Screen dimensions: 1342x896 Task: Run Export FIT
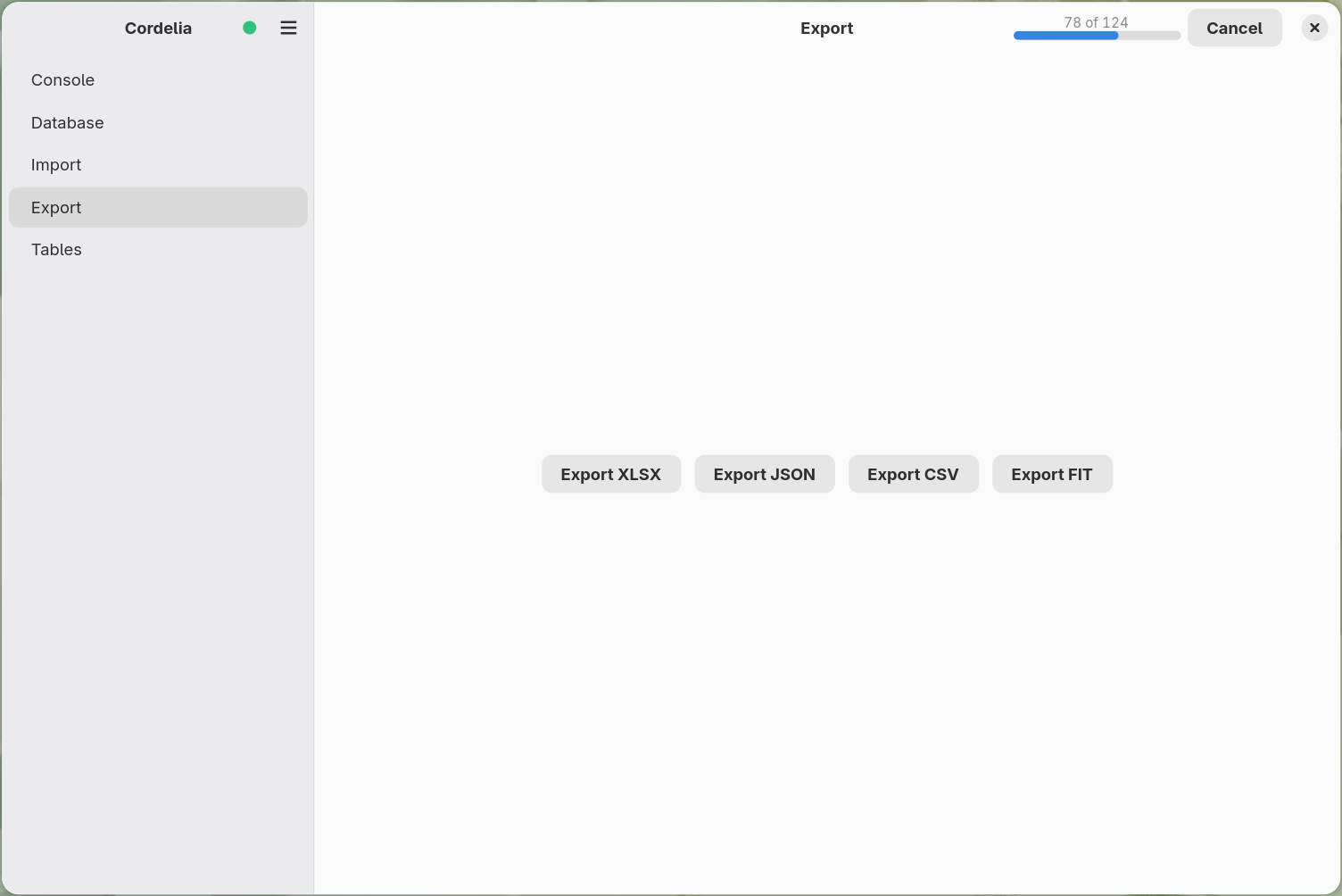pos(1052,474)
